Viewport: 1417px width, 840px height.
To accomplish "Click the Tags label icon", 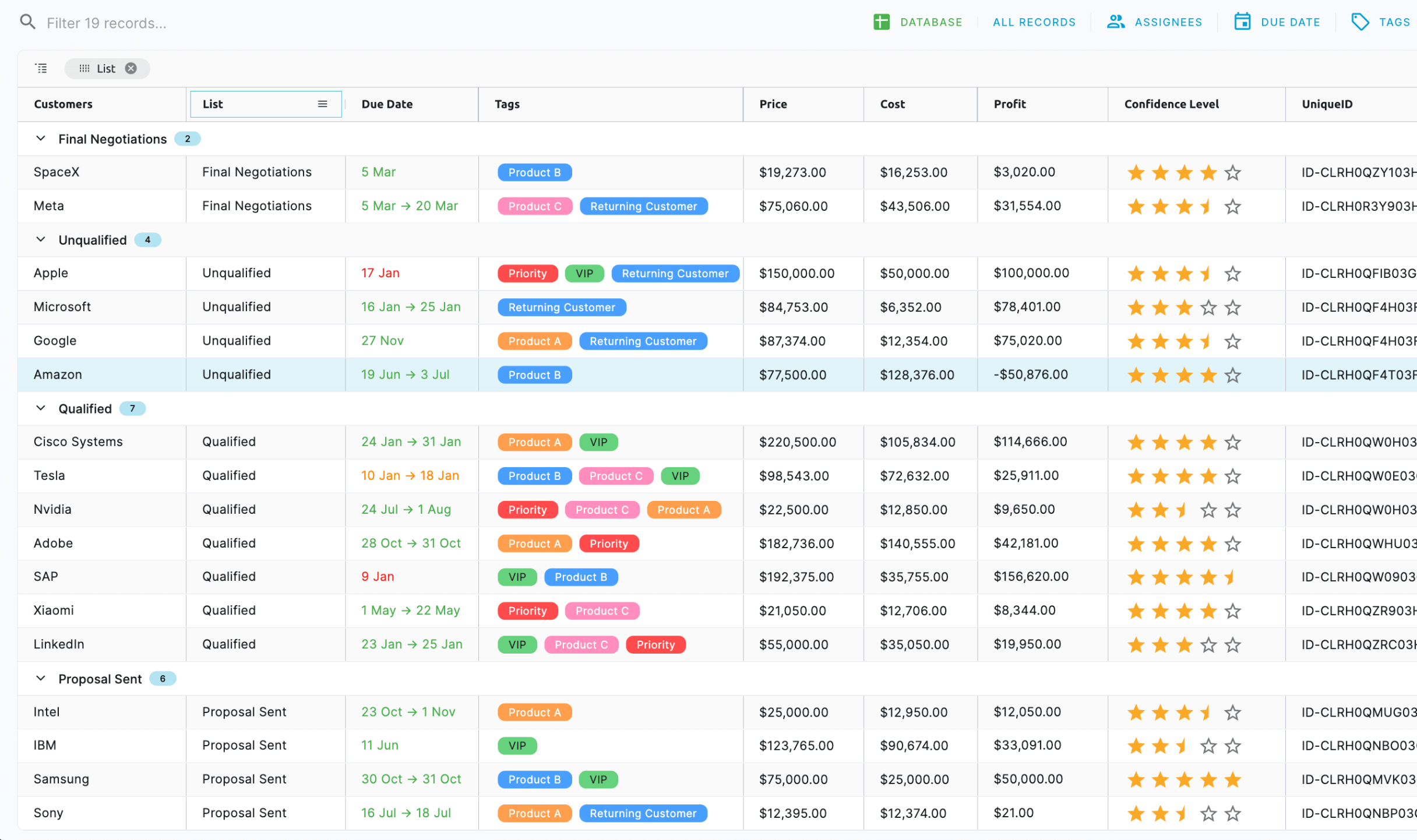I will (1360, 22).
